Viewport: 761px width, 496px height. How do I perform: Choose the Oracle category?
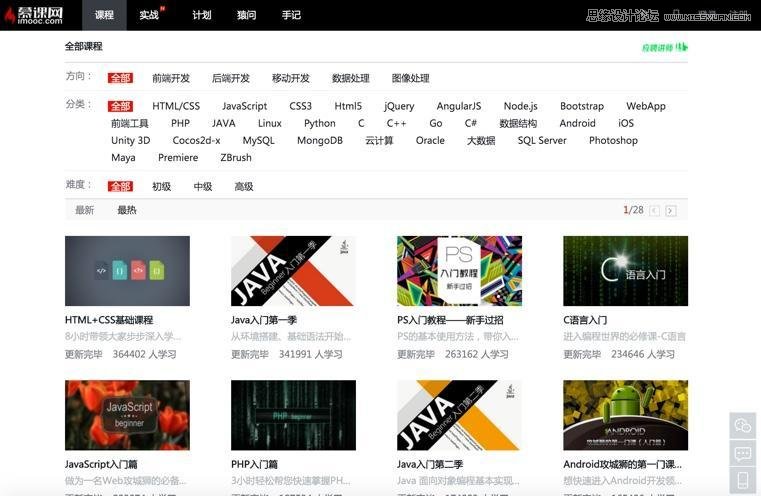tap(430, 141)
